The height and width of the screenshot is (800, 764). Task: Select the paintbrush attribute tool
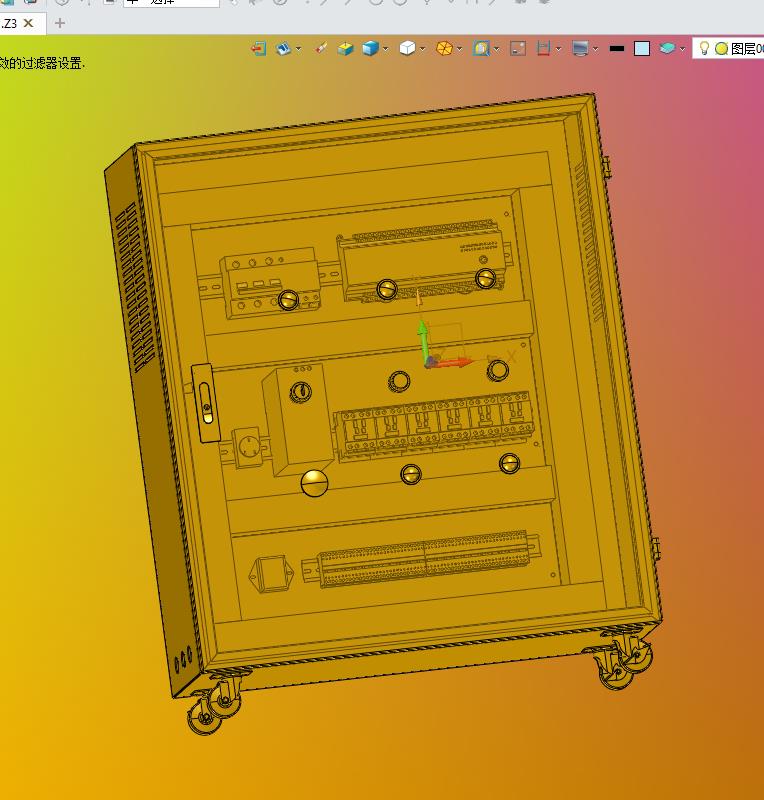click(x=321, y=48)
